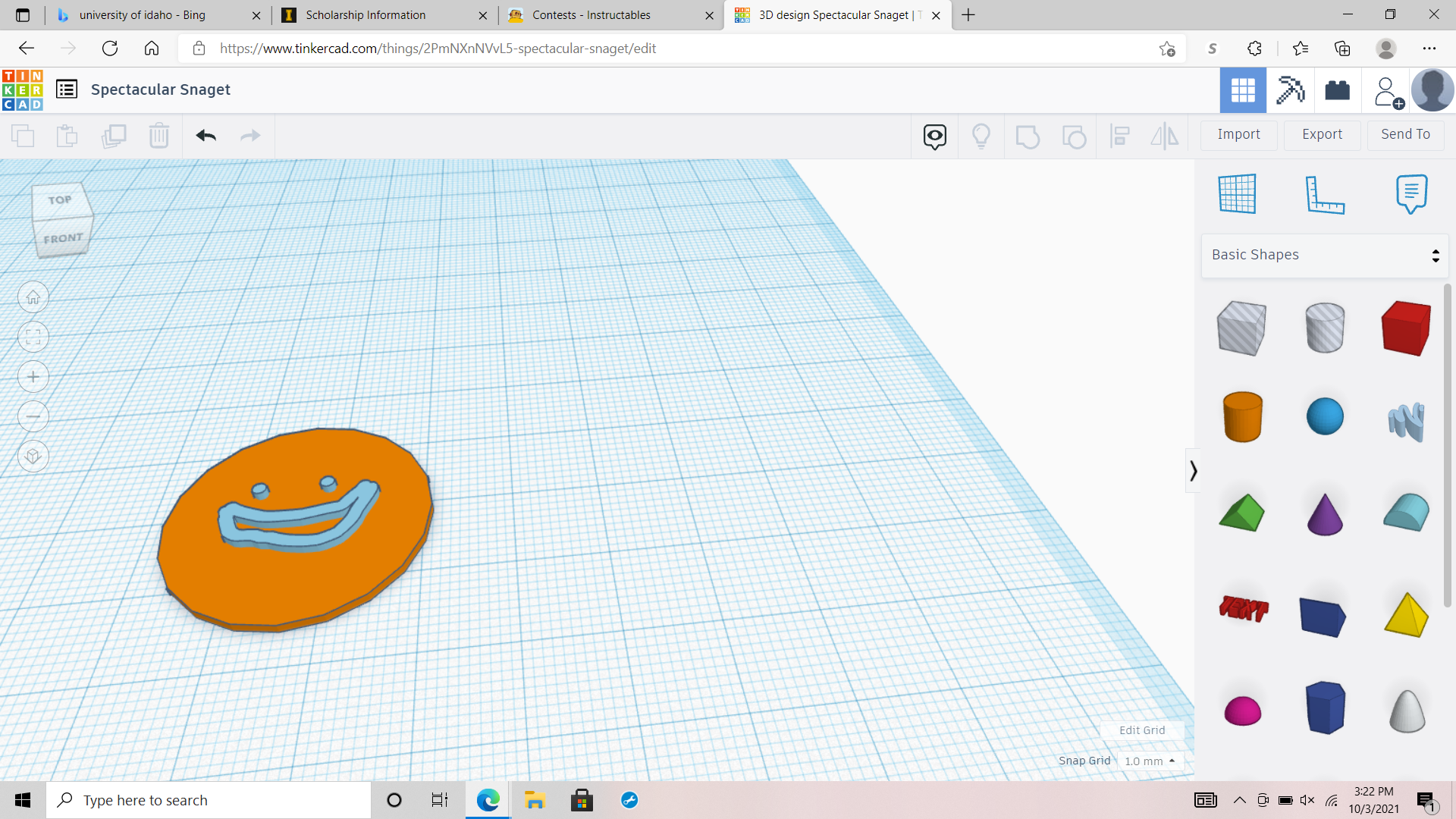Click the Ungroup shapes icon
Viewport: 1456px width, 819px height.
1074,137
